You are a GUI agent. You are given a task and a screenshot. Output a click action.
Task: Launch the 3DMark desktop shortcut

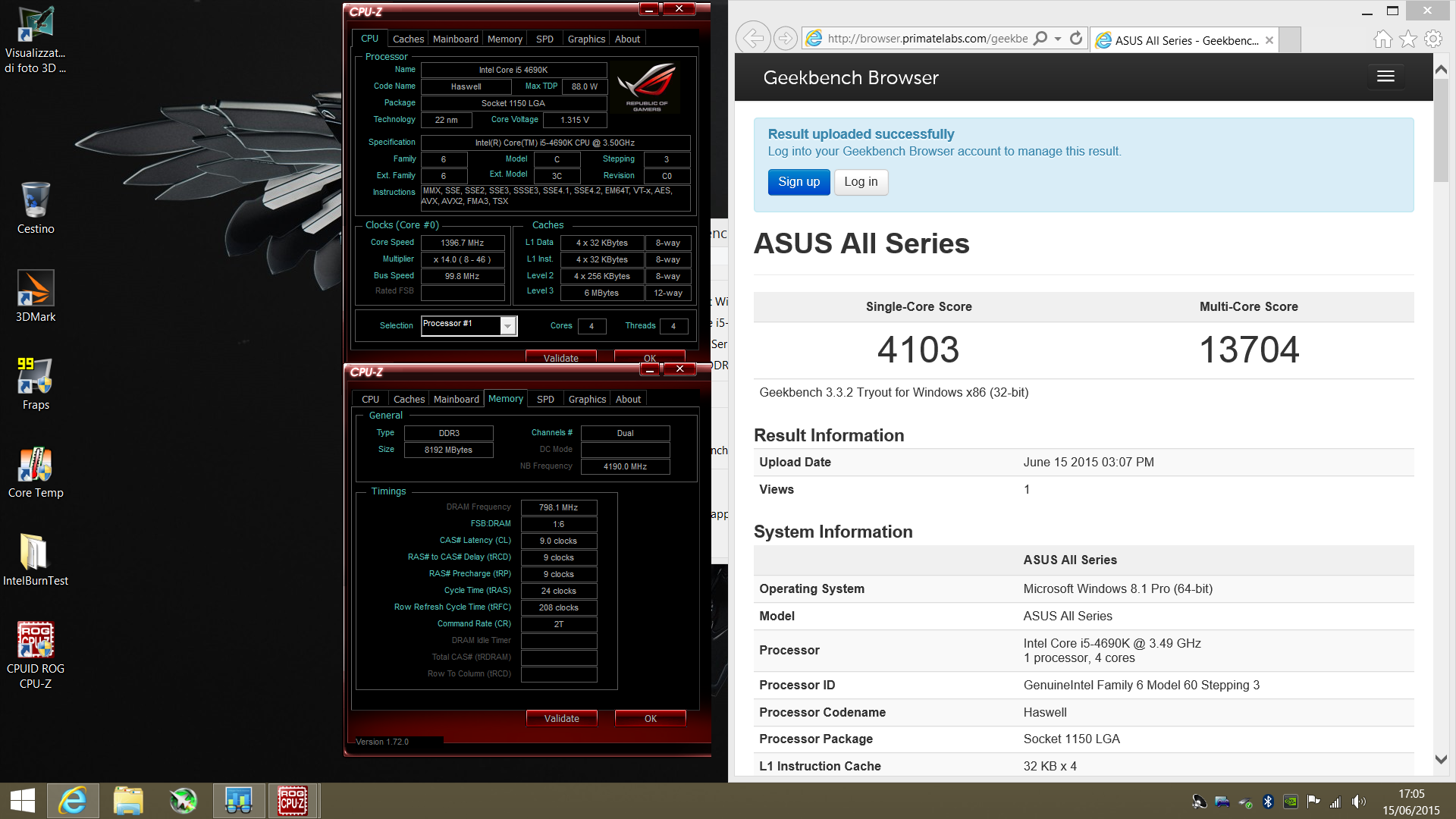pos(36,297)
